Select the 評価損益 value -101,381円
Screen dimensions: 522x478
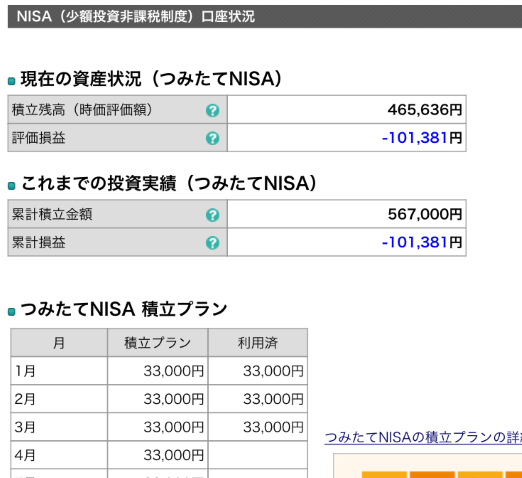[422, 138]
